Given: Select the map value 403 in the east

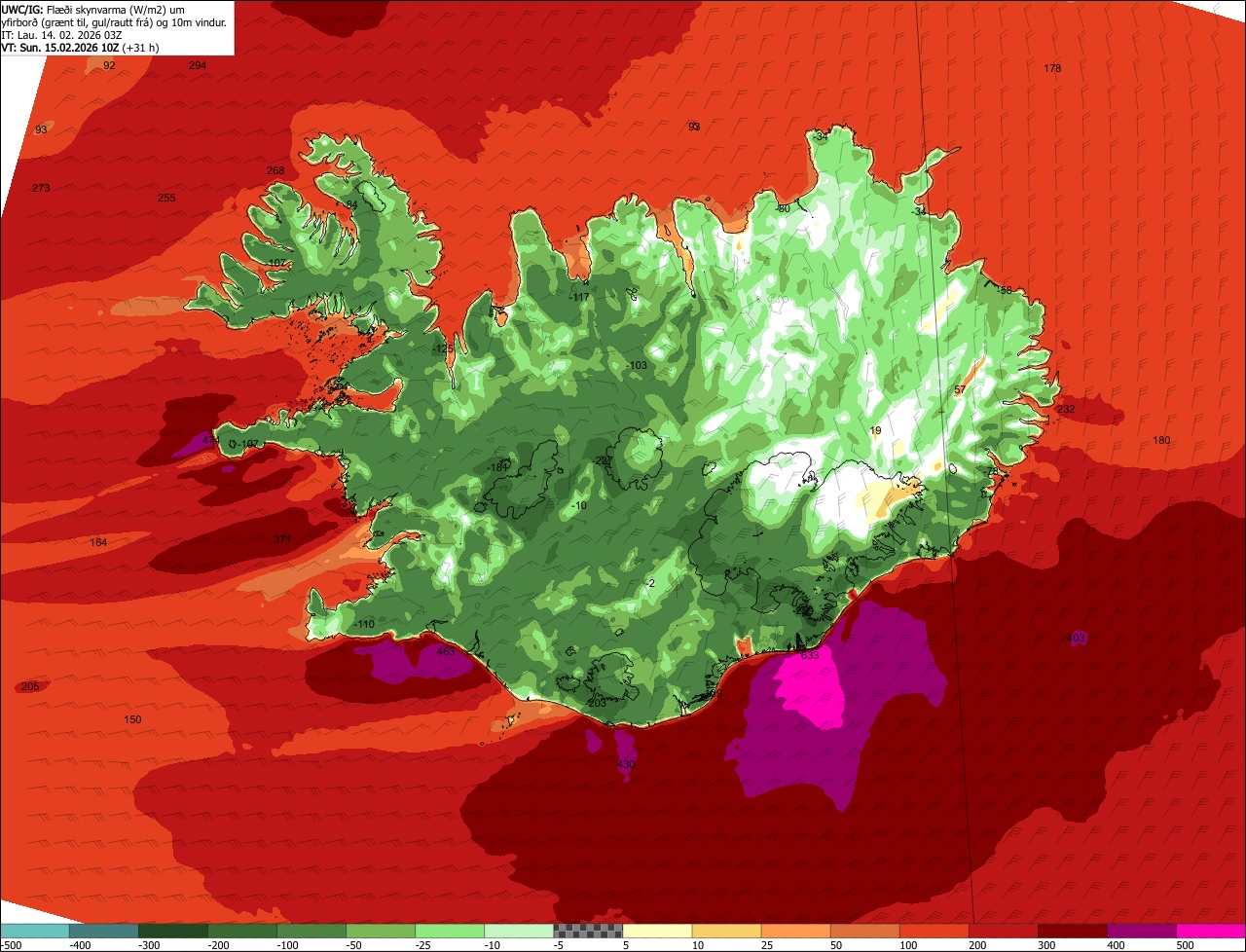Looking at the screenshot, I should [x=1076, y=639].
